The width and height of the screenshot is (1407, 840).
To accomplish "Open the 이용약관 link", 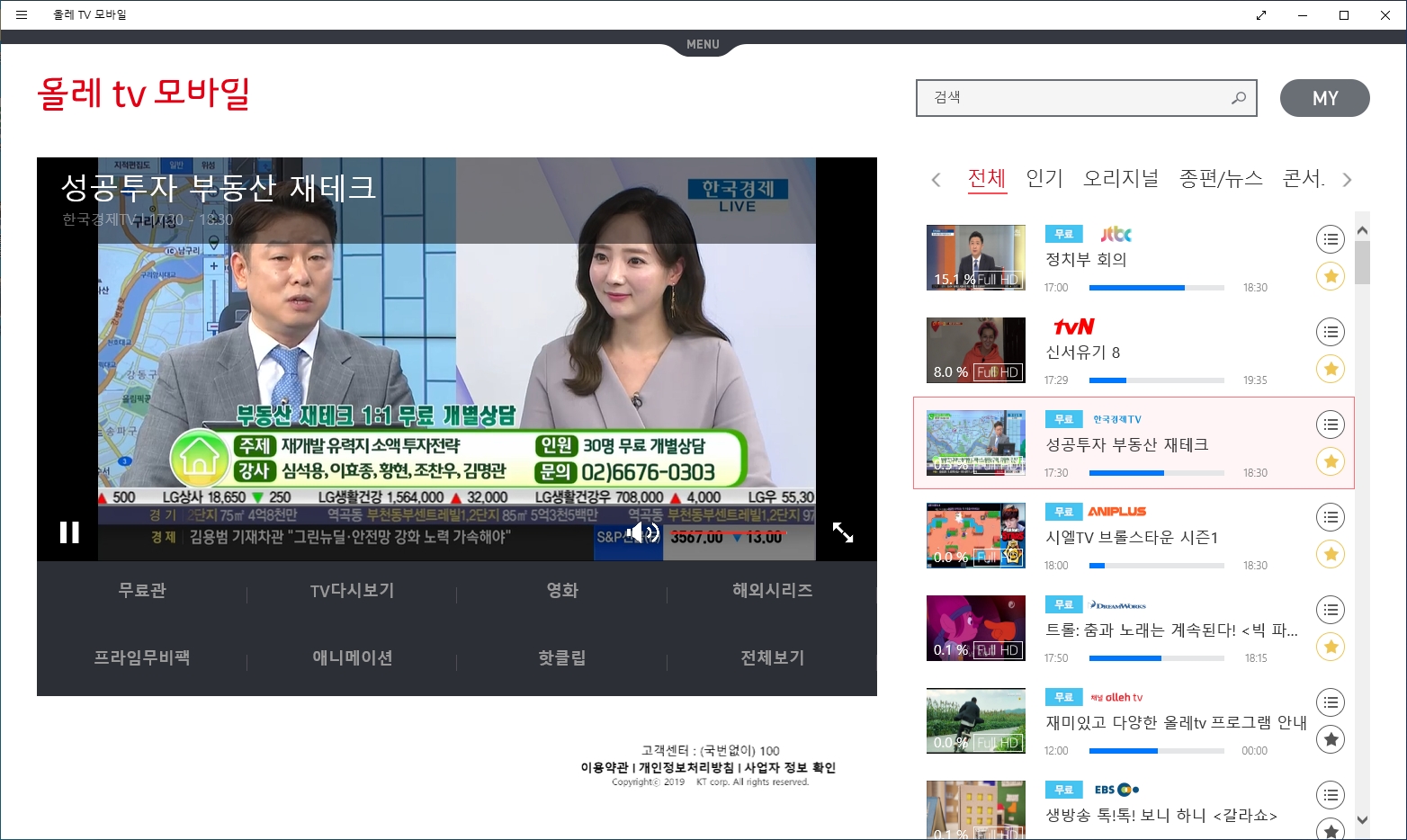I will [605, 768].
